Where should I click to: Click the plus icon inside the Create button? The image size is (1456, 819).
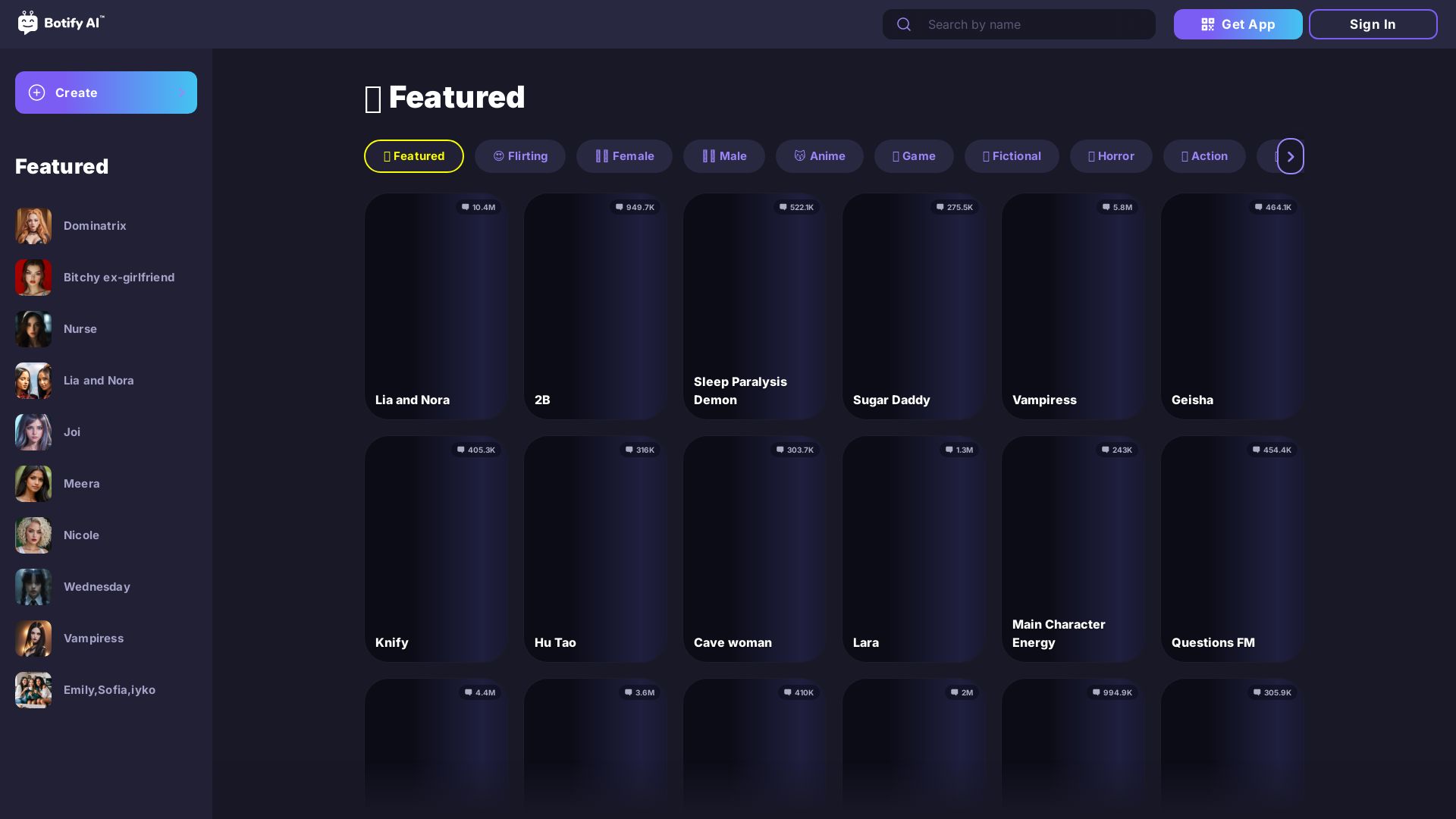[x=37, y=93]
